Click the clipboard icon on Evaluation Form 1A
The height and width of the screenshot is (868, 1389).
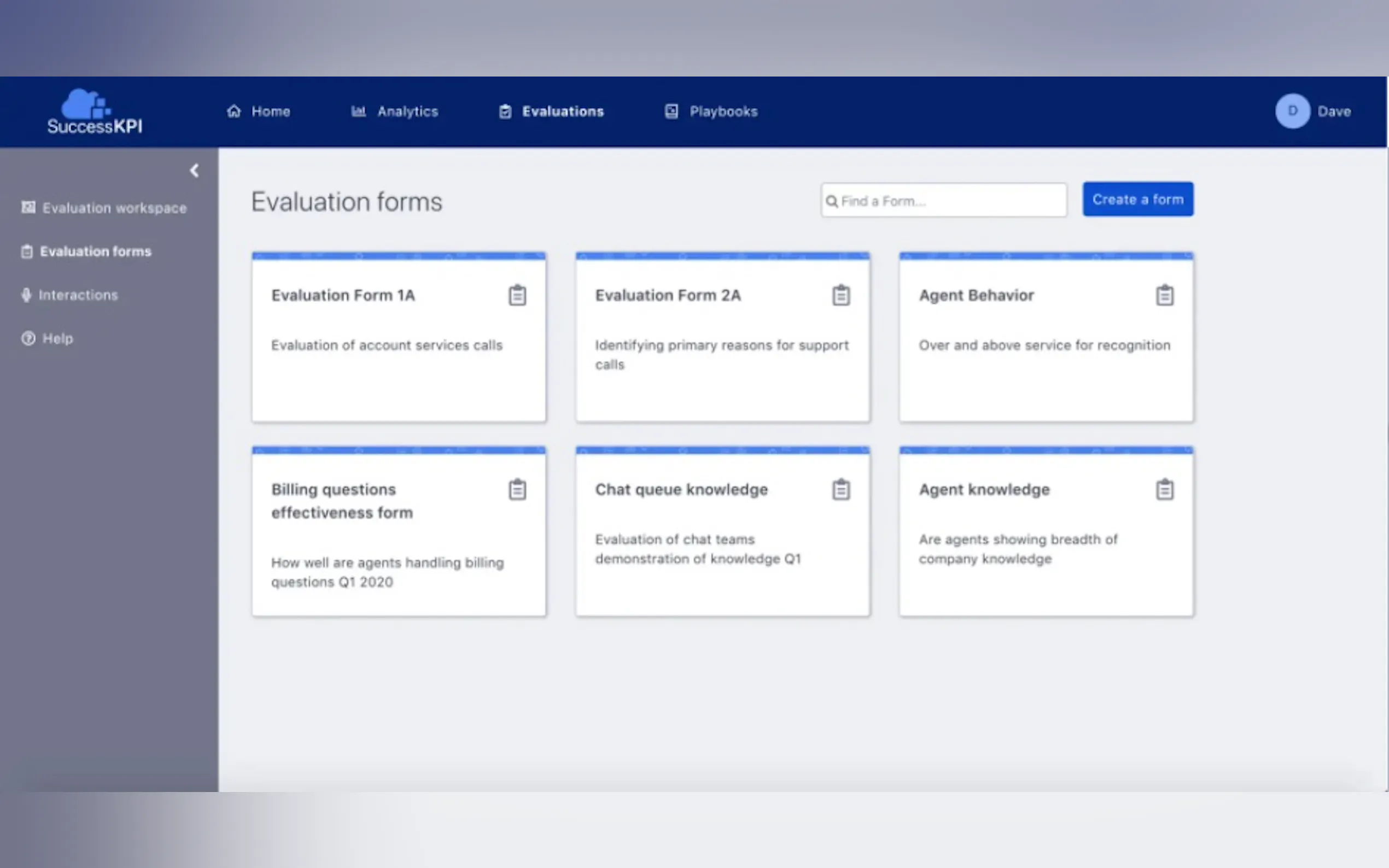(517, 295)
